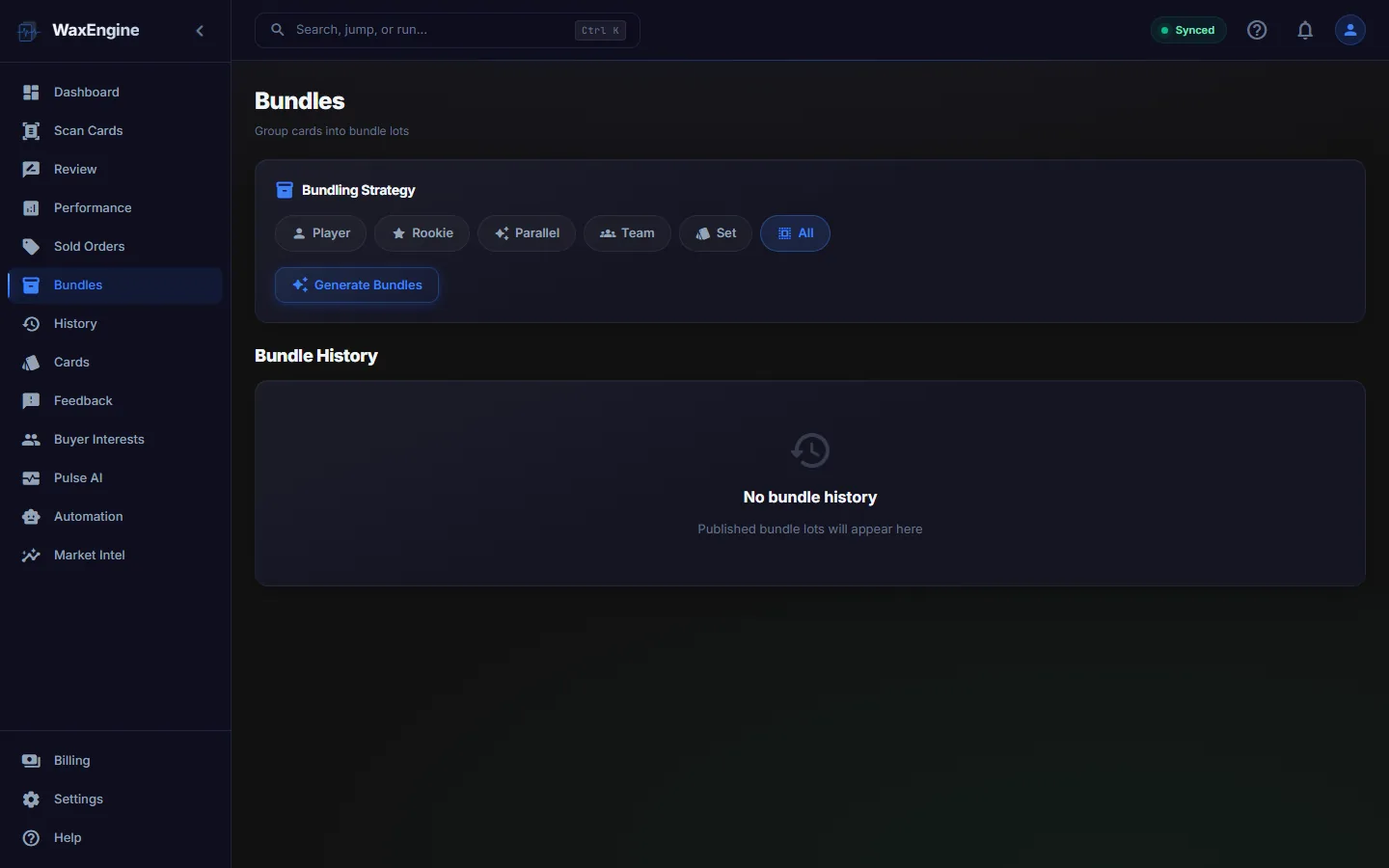Go to the Dashboard page

[x=115, y=93]
